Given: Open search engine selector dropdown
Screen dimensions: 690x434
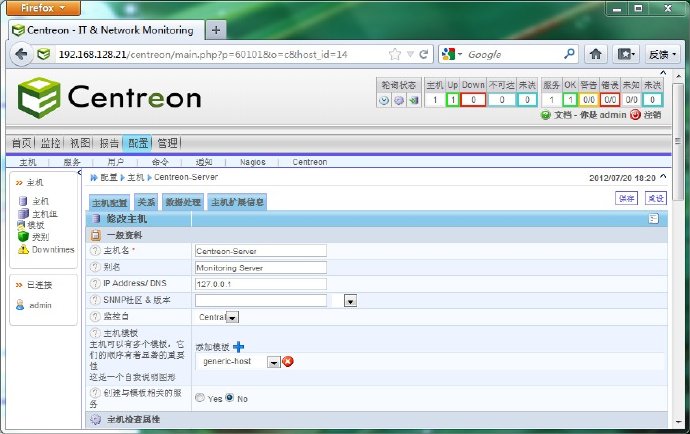Looking at the screenshot, I should click(x=452, y=54).
